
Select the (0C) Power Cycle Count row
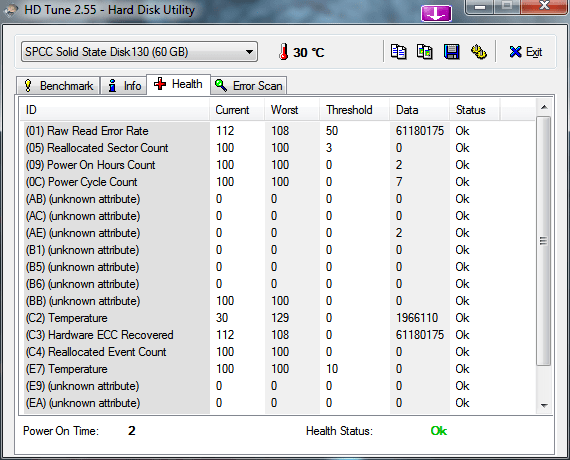279,182
